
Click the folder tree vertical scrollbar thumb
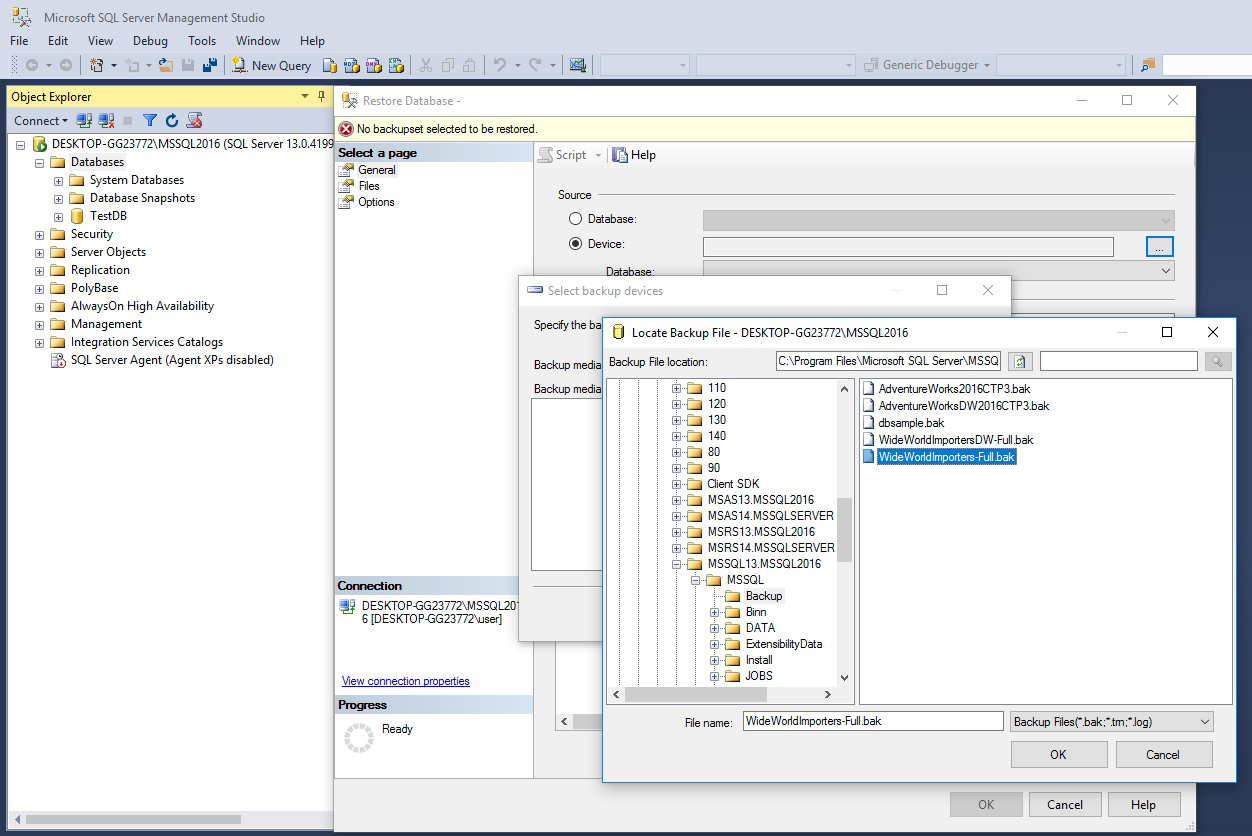tap(844, 529)
